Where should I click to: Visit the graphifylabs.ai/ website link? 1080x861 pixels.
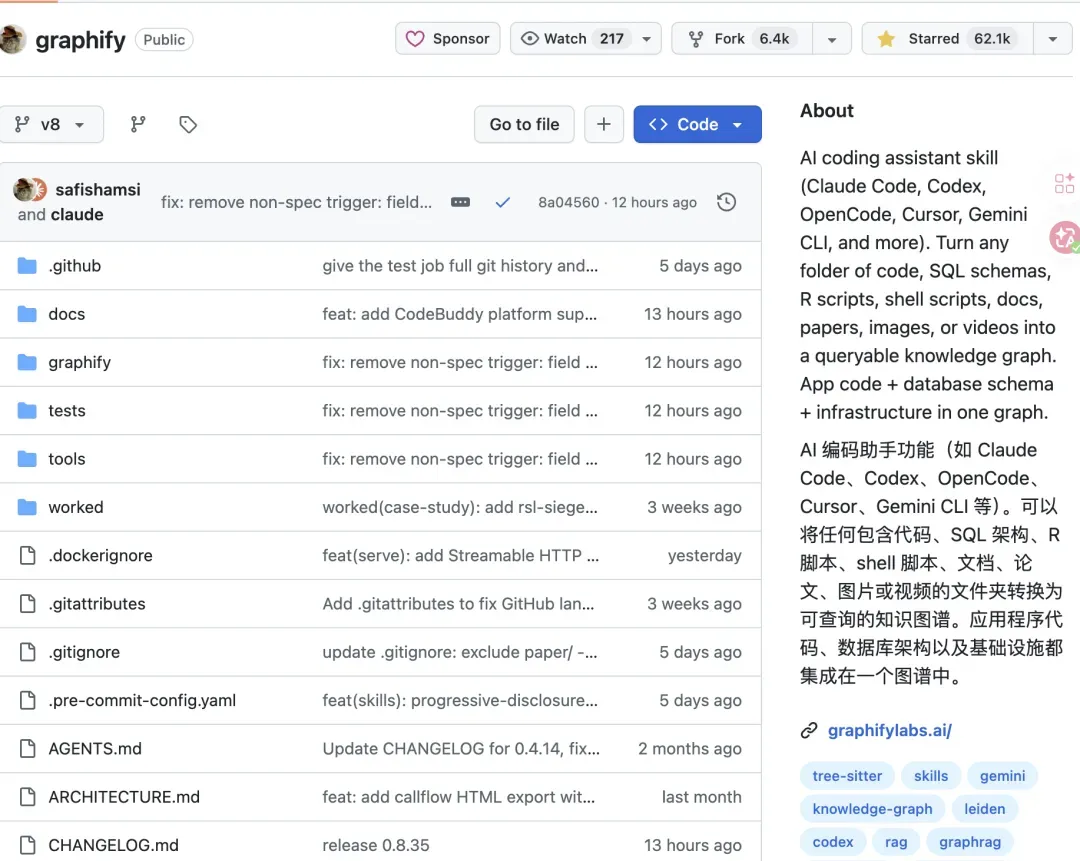point(889,730)
